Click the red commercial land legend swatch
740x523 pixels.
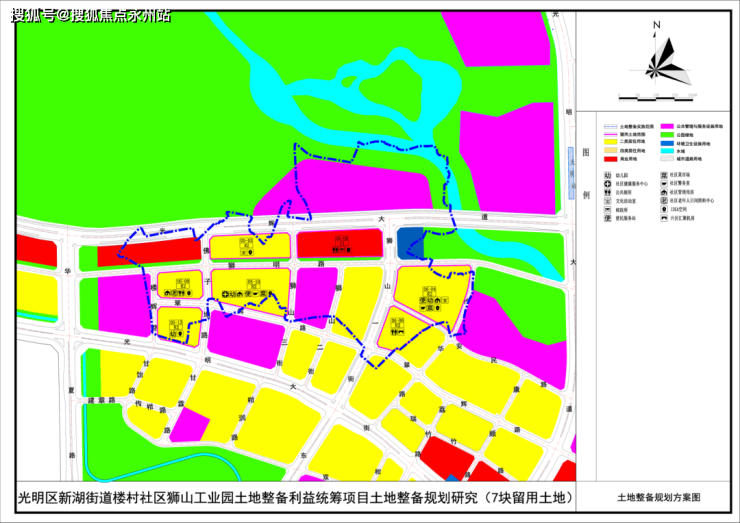point(611,159)
